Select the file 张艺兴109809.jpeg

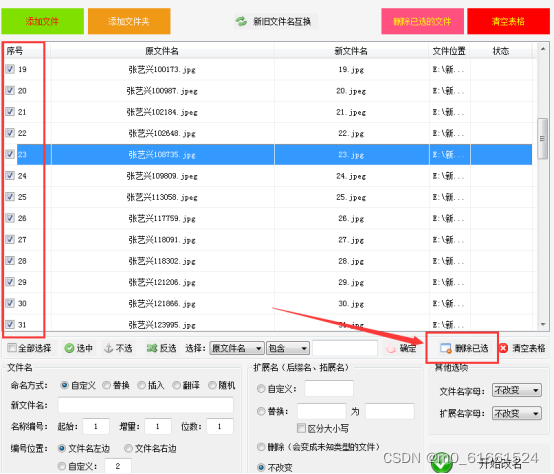click(x=162, y=176)
